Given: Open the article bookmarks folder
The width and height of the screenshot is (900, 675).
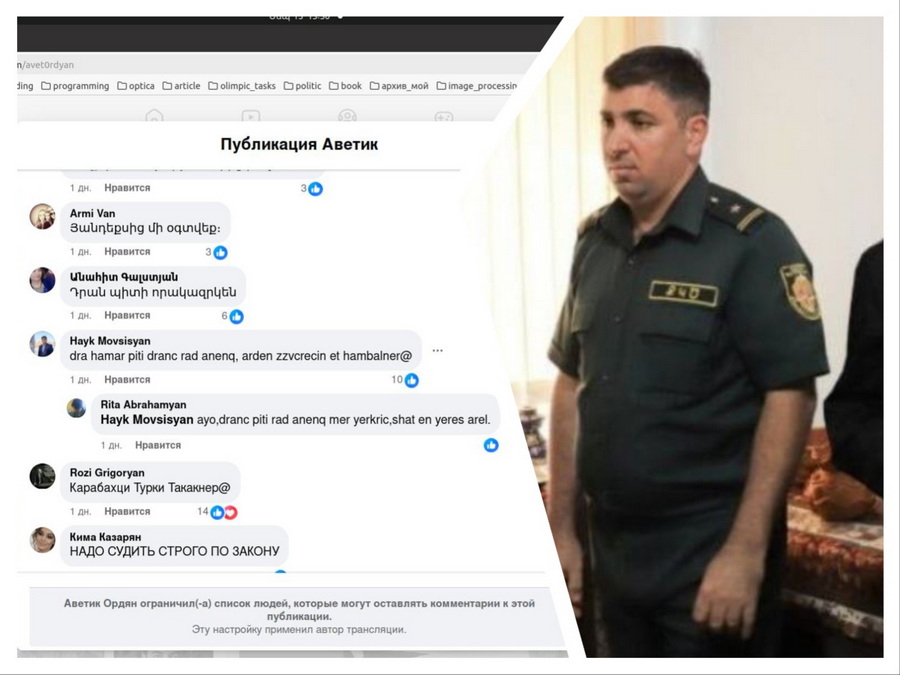Looking at the screenshot, I should (x=181, y=86).
